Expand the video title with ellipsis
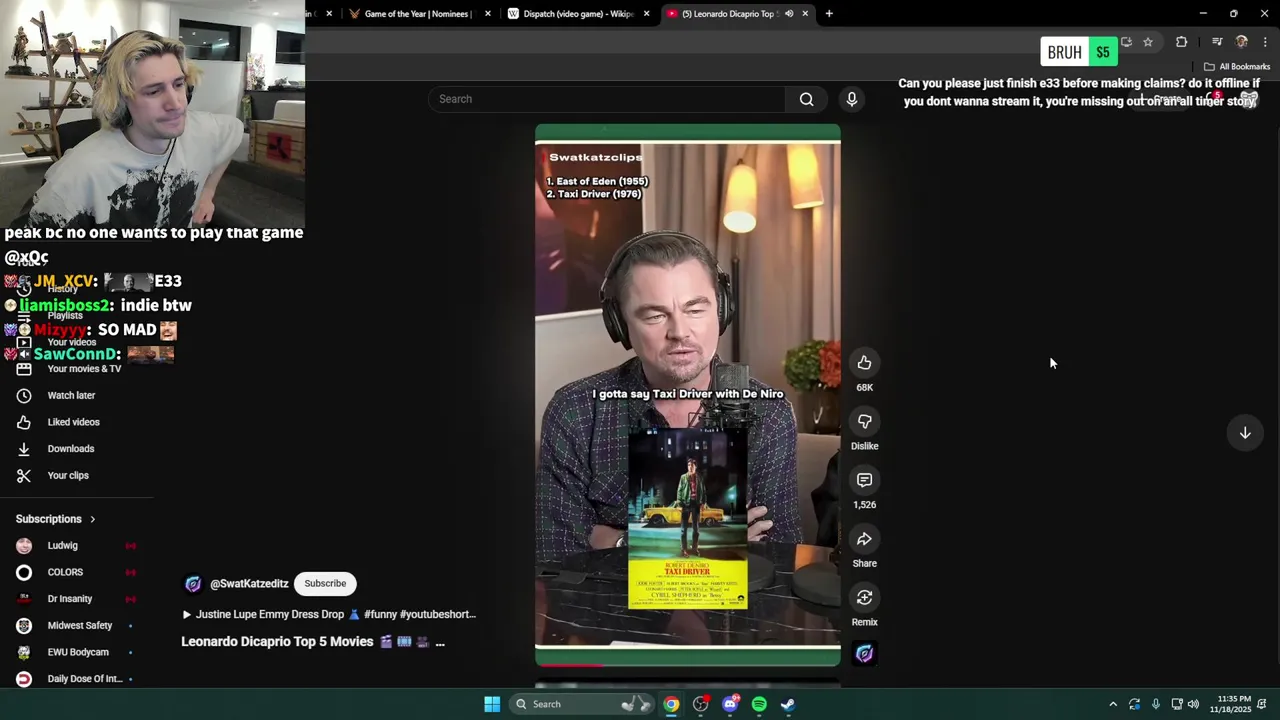This screenshot has height=720, width=1280. tap(439, 642)
